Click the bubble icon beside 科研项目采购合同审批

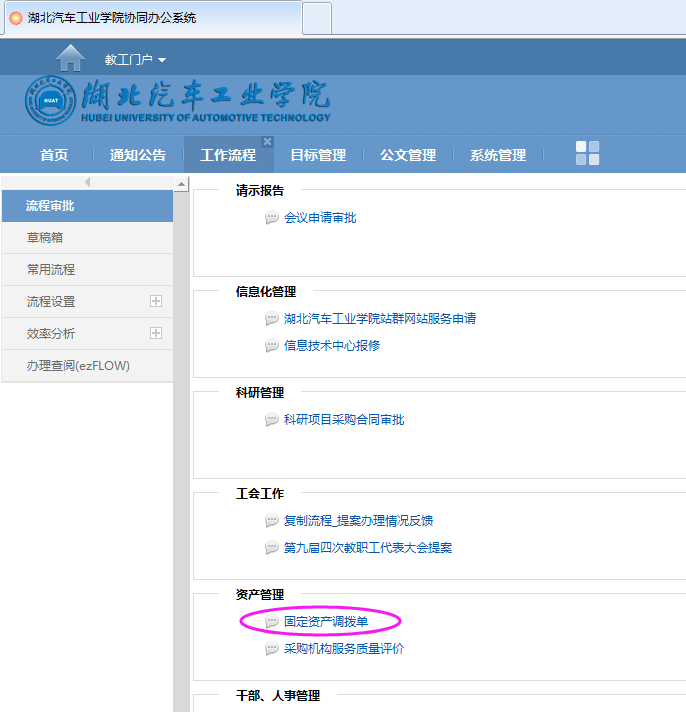pos(271,420)
